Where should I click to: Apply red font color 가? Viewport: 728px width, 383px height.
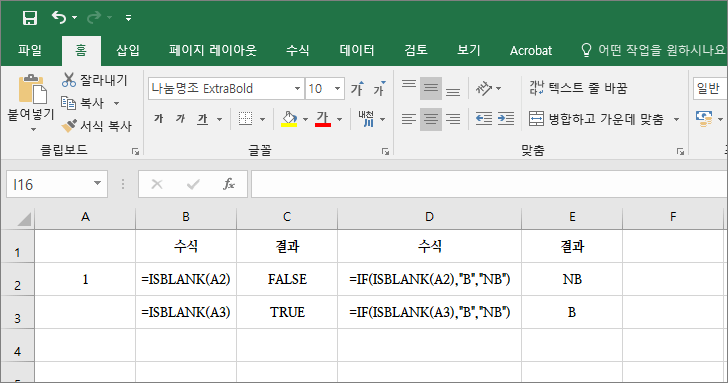coord(323,119)
